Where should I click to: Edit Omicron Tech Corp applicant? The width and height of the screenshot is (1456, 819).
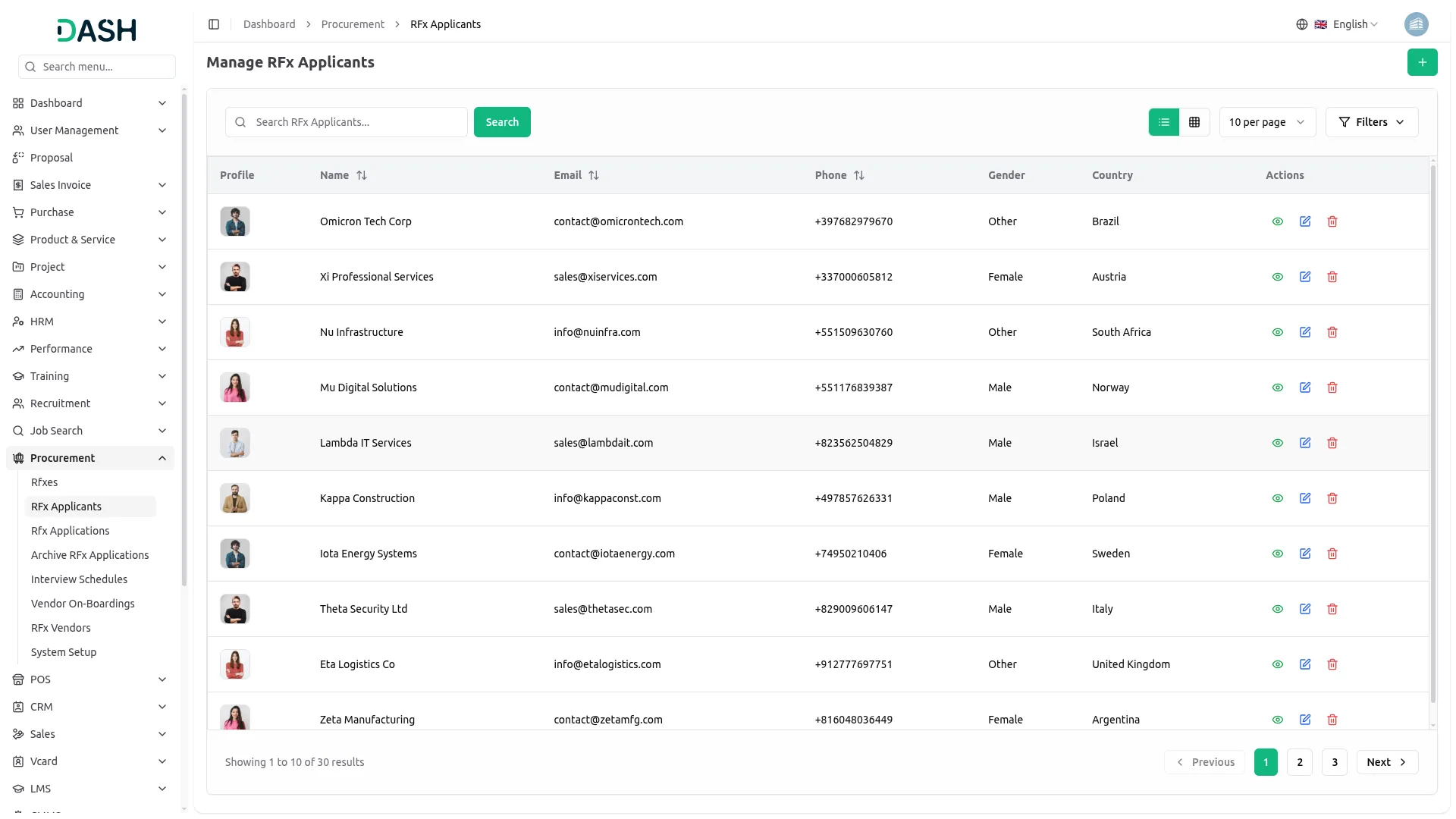click(x=1304, y=221)
